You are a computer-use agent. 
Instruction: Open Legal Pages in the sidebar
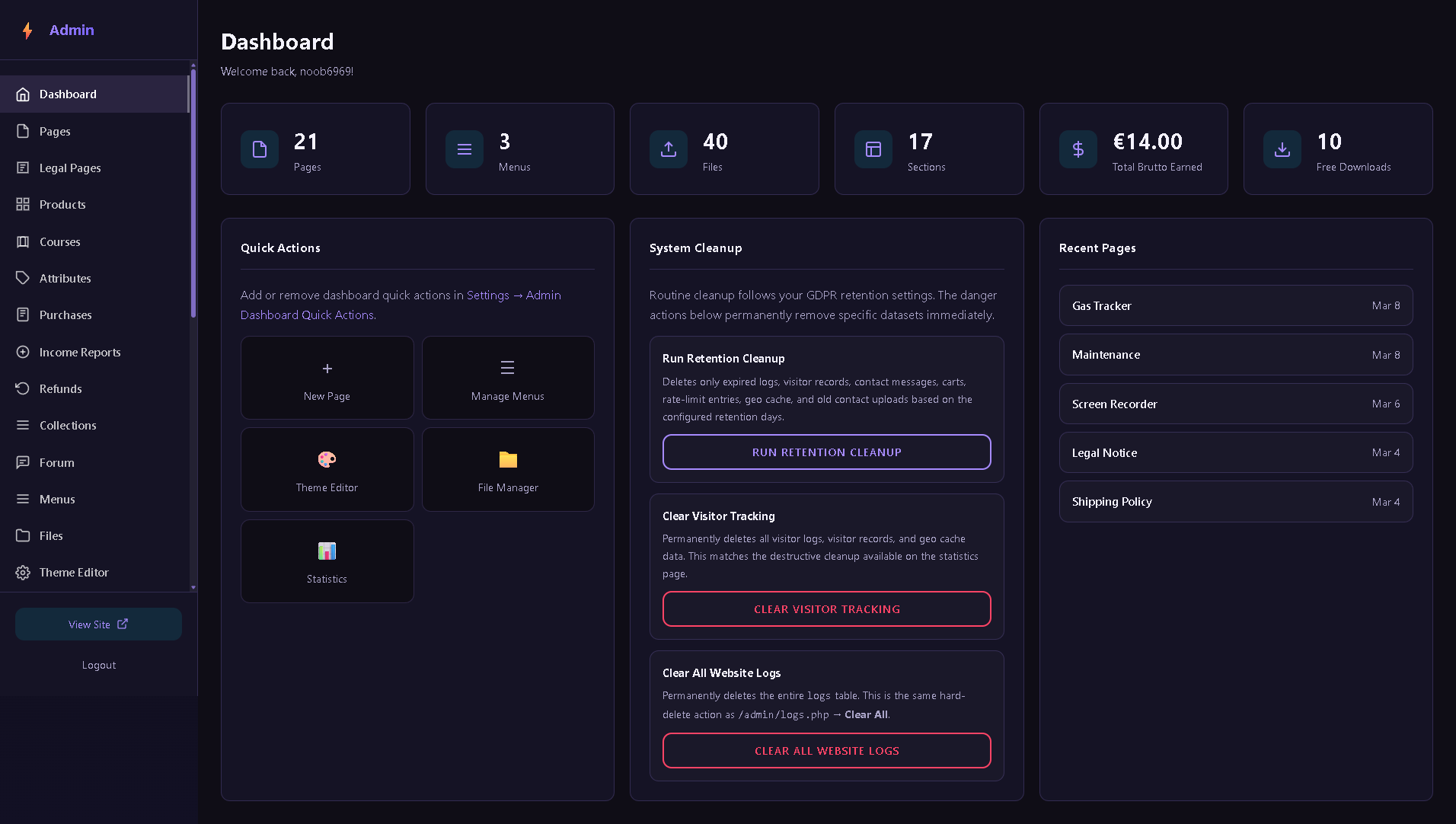pyautogui.click(x=94, y=168)
